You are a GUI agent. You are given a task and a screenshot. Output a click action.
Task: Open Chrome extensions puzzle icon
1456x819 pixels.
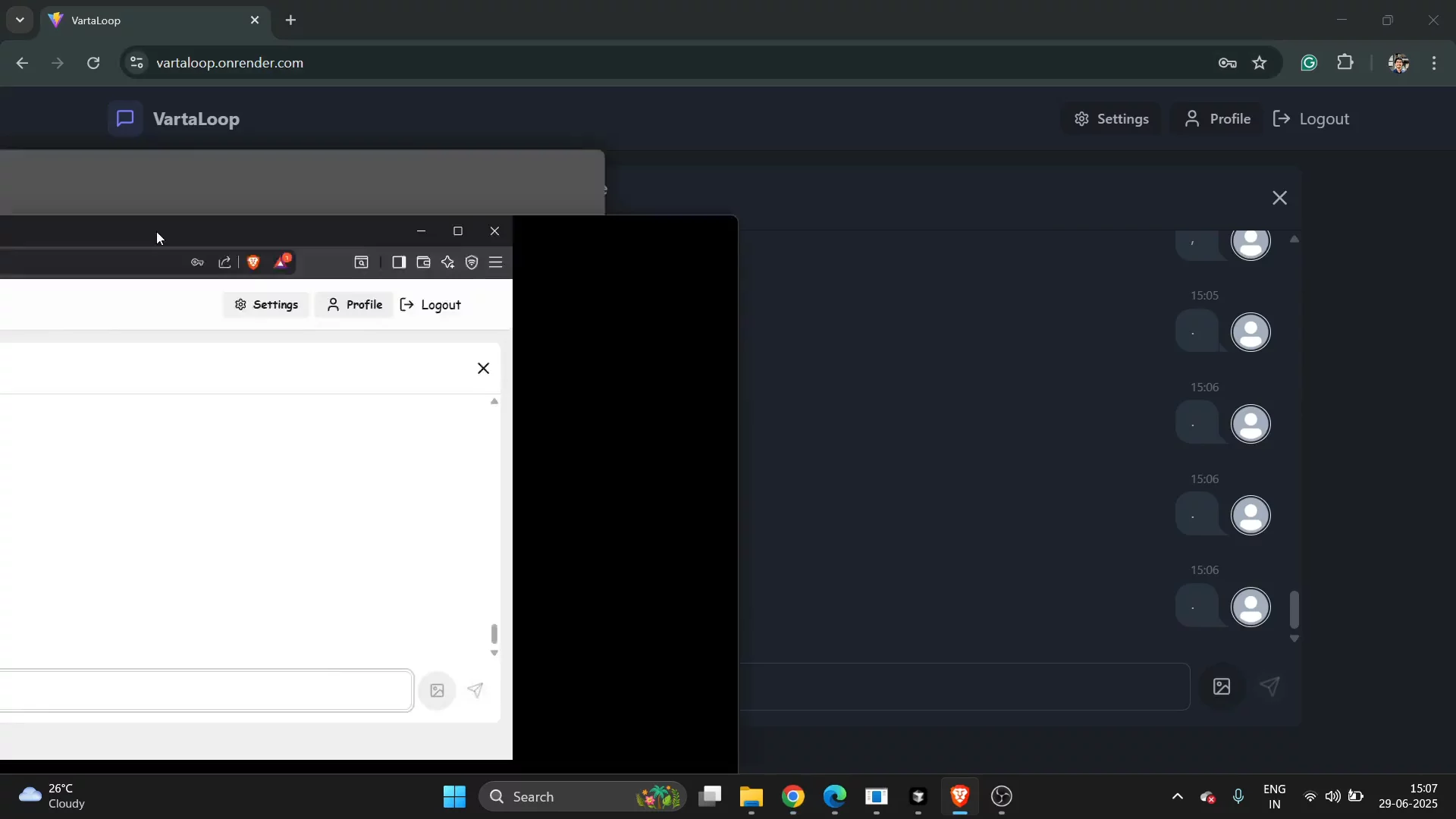coord(1345,63)
